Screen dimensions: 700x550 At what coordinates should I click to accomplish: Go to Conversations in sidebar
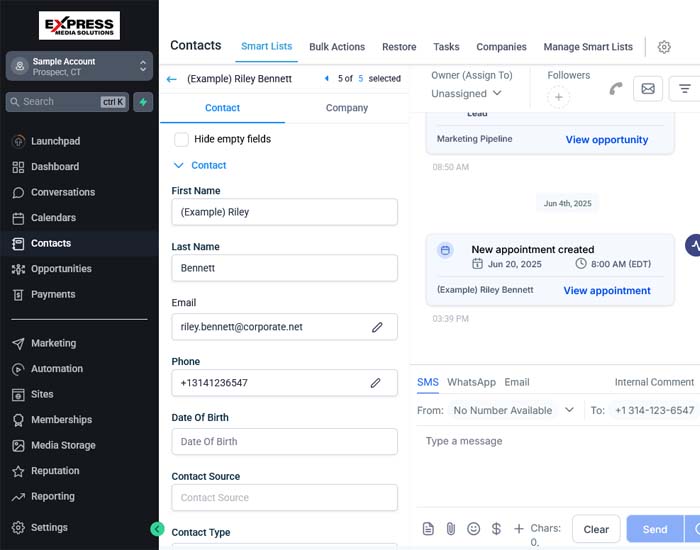(x=54, y=192)
